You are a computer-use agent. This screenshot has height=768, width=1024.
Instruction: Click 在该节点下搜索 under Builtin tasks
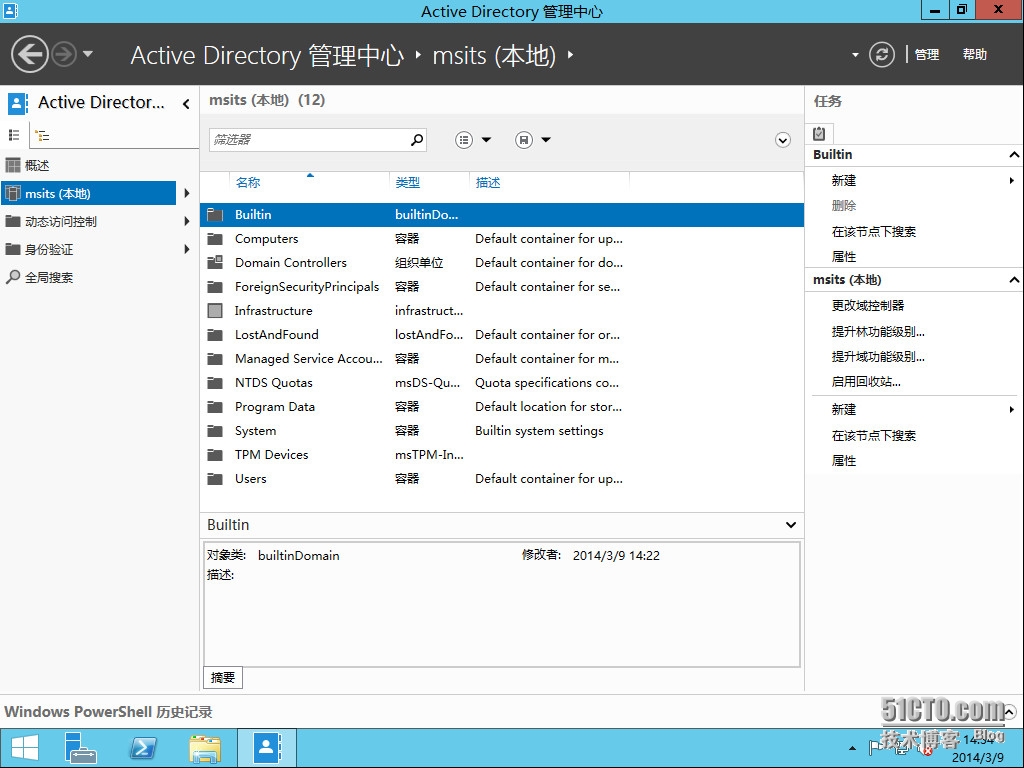point(874,232)
